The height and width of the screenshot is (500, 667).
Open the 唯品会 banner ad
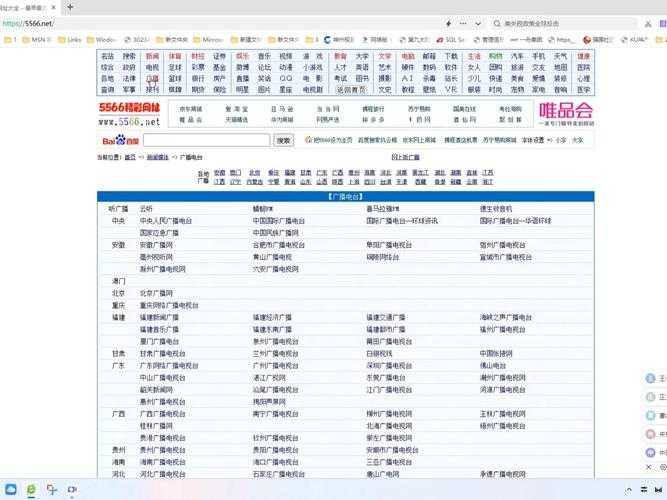[x=566, y=114]
